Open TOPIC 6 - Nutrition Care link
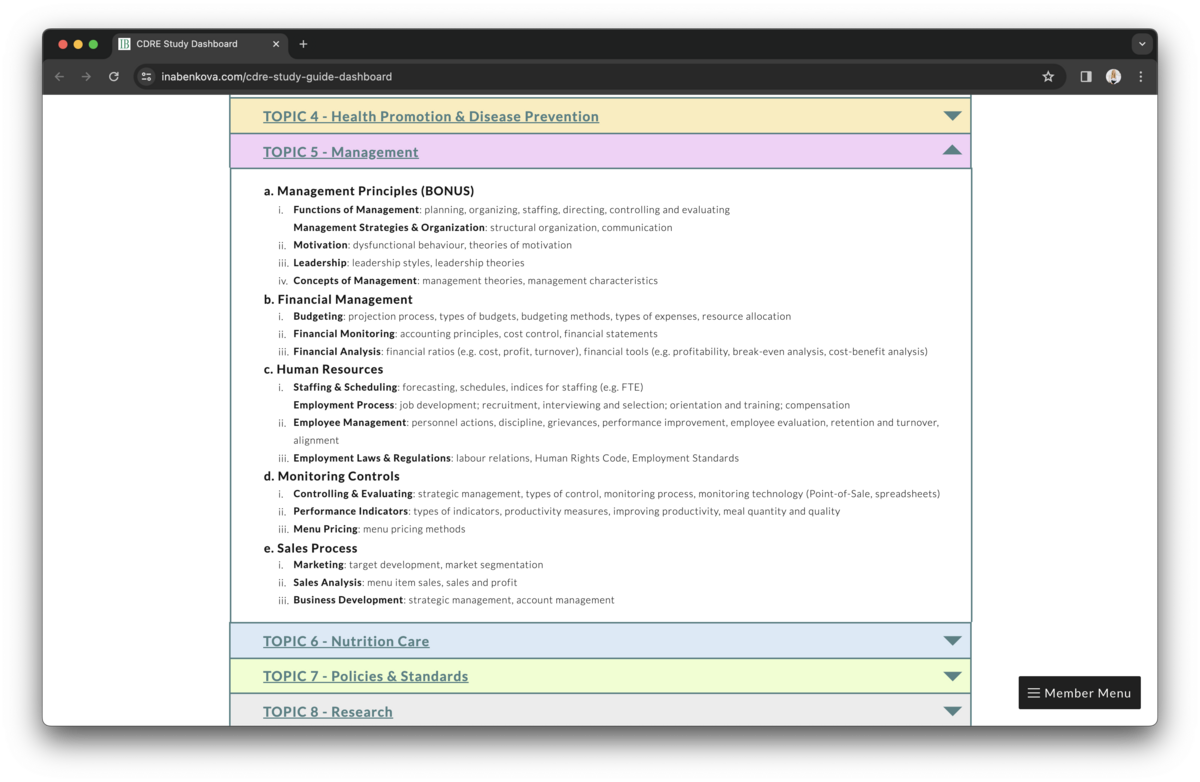 (x=346, y=641)
